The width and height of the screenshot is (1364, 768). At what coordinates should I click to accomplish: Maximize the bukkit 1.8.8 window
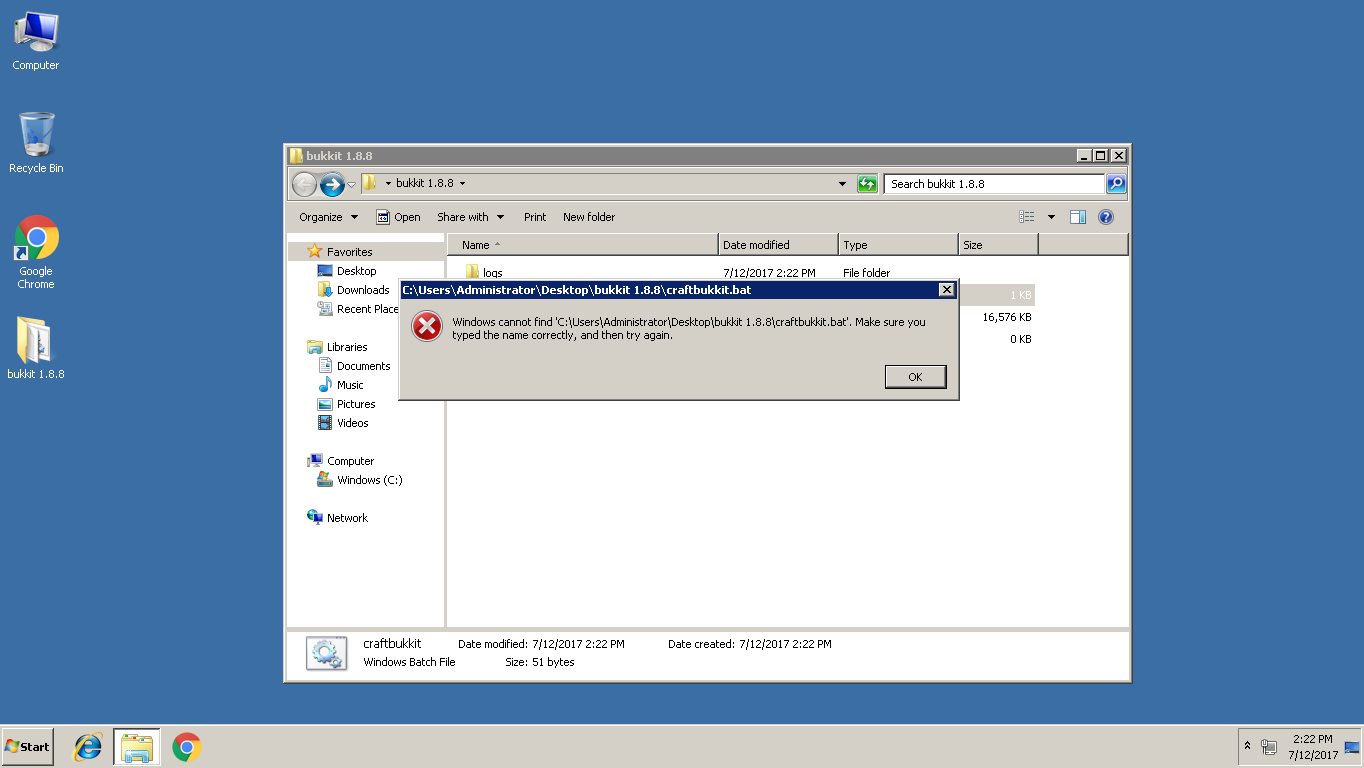[1101, 156]
